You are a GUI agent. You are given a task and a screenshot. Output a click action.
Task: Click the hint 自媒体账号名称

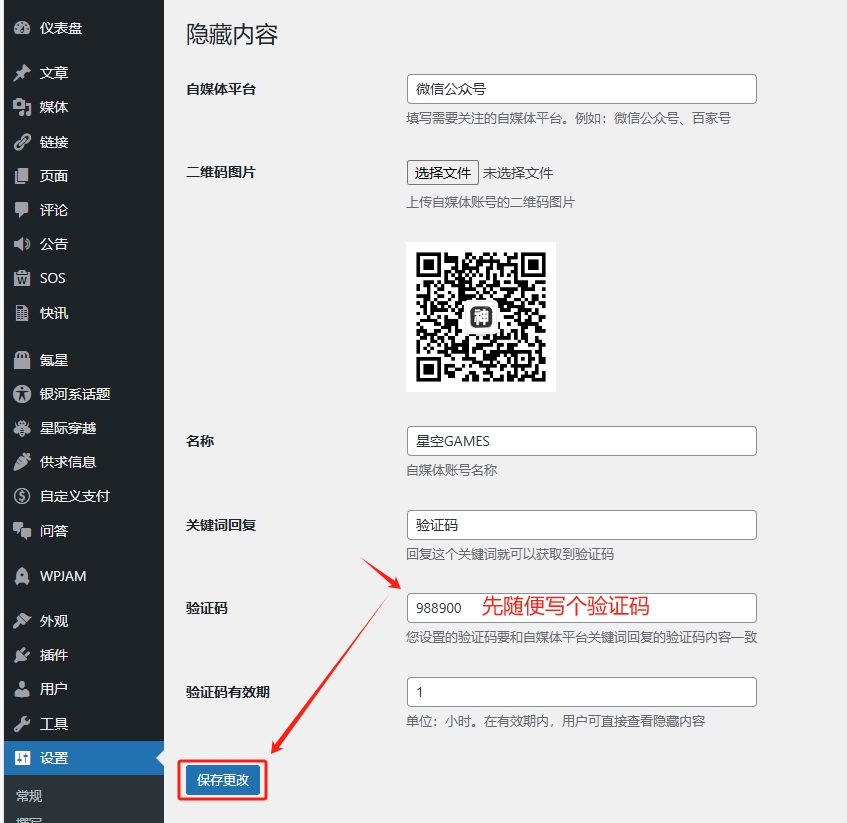[x=452, y=470]
